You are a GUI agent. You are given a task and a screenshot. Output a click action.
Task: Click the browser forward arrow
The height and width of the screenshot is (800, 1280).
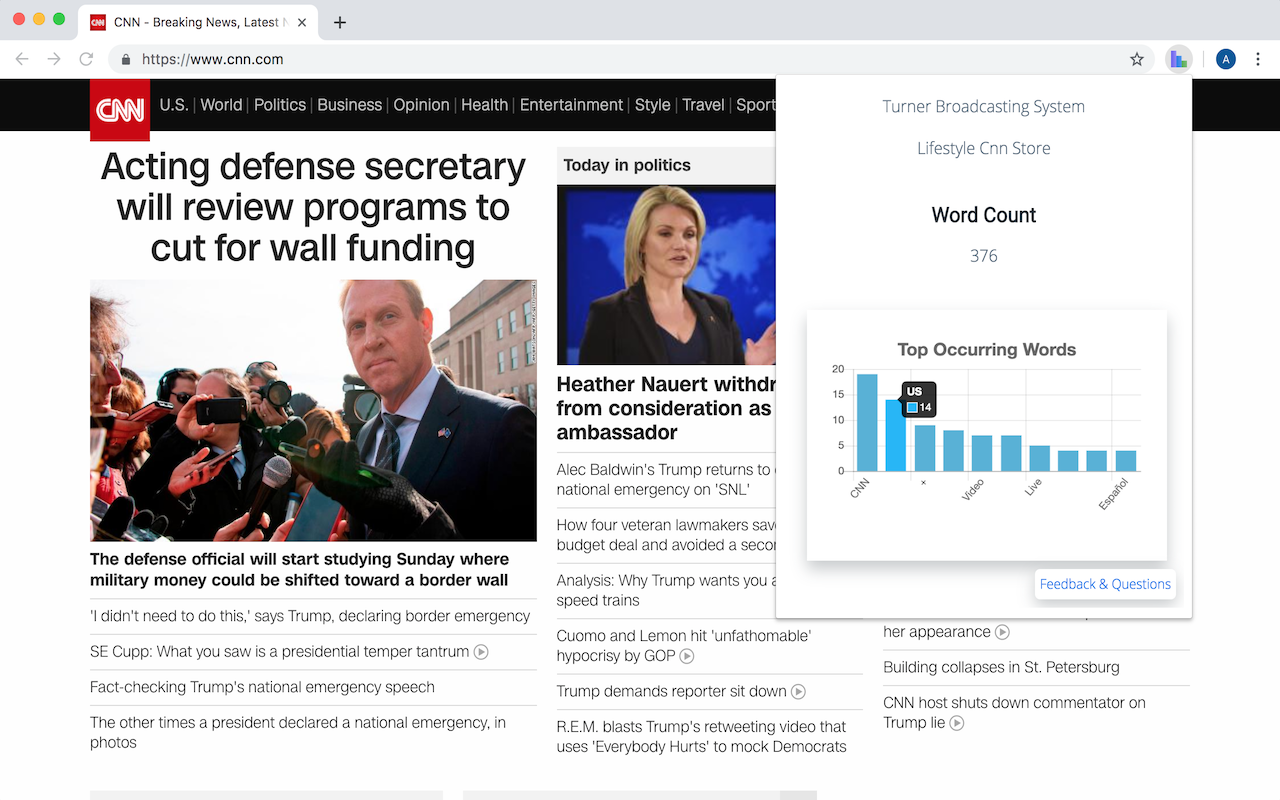pyautogui.click(x=54, y=59)
